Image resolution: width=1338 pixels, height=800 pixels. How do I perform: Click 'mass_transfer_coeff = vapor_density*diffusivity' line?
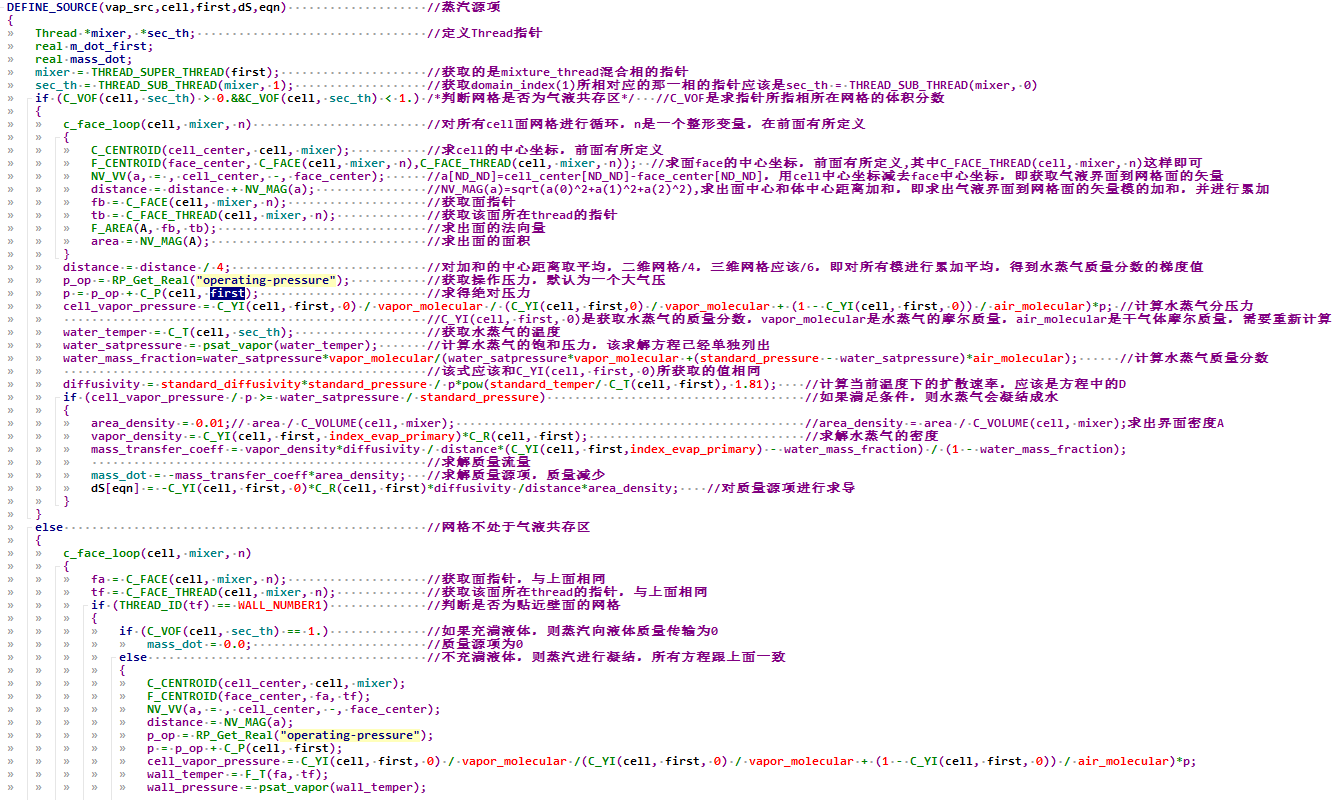tap(609, 449)
